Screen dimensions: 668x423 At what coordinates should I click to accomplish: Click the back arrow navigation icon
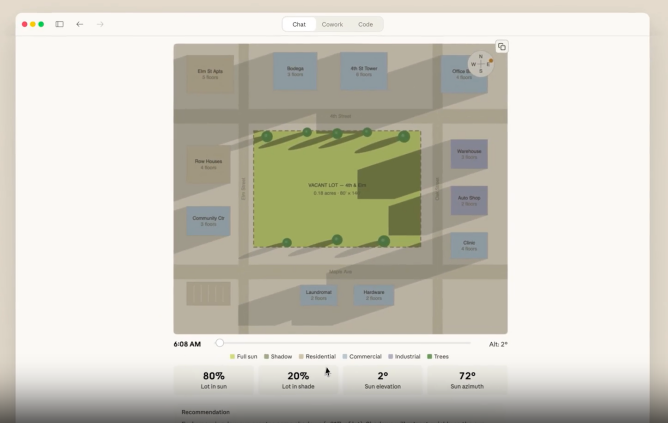click(x=80, y=24)
